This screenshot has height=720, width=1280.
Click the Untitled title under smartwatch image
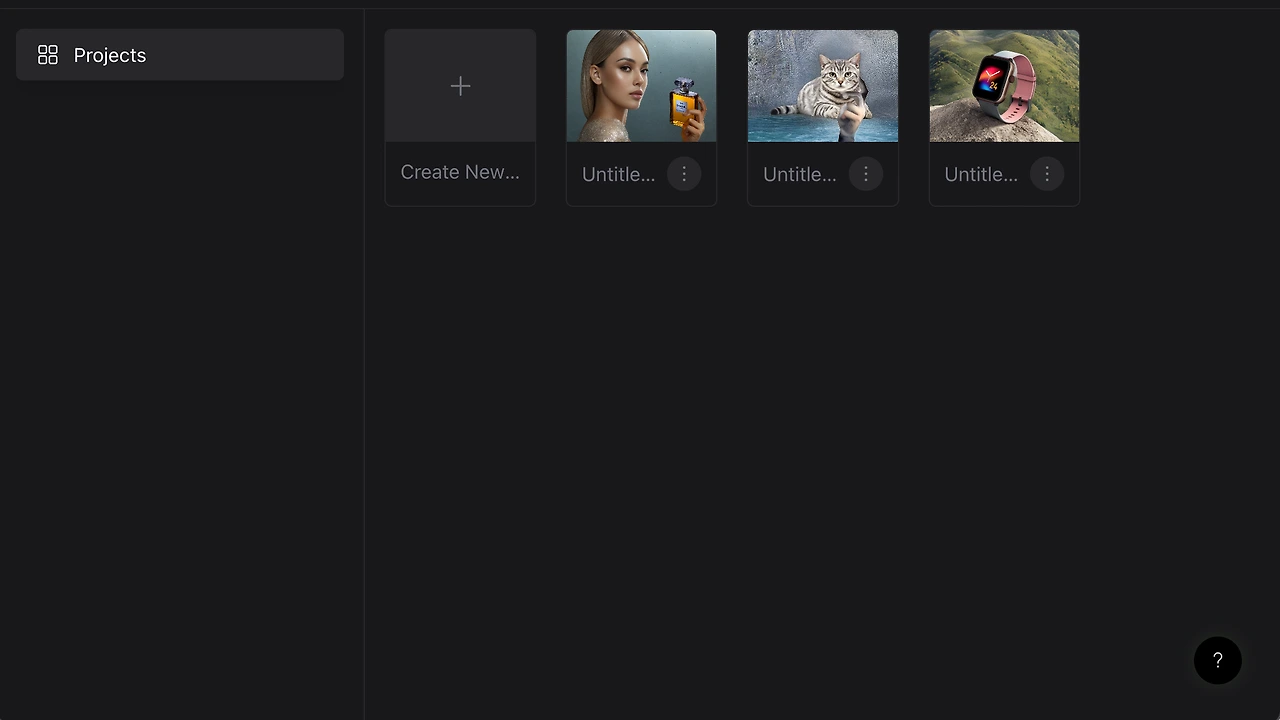click(x=981, y=174)
